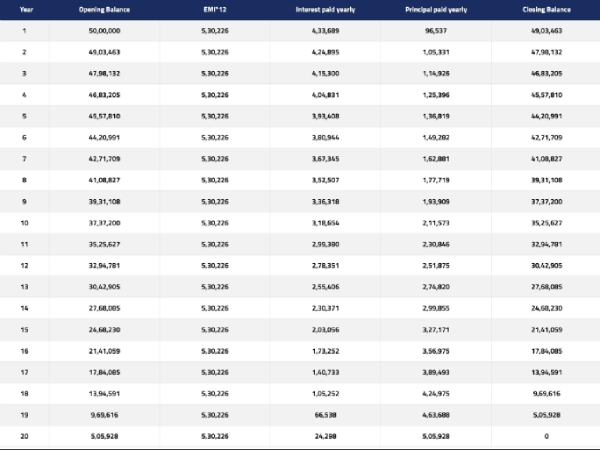The width and height of the screenshot is (600, 450).
Task: Click the year 20 closing balance of 0
Action: 548,437
